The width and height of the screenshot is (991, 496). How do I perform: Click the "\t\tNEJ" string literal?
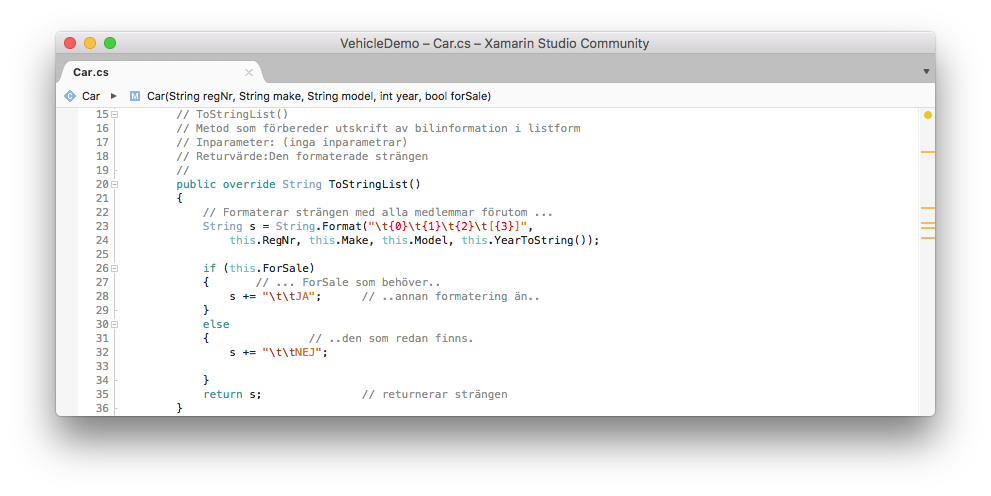(292, 352)
